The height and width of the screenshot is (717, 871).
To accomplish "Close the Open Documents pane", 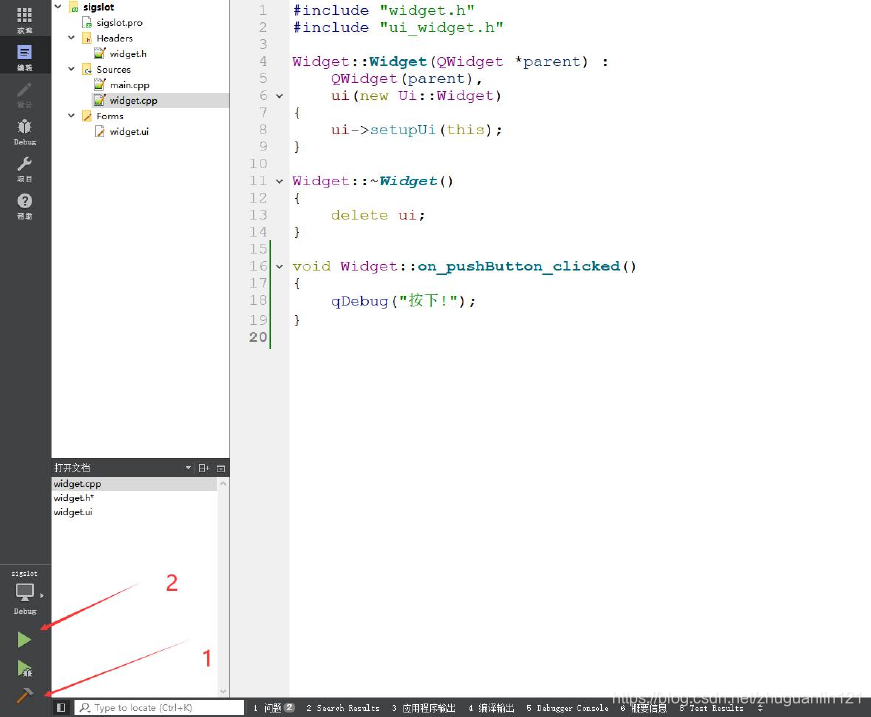I will [x=221, y=468].
